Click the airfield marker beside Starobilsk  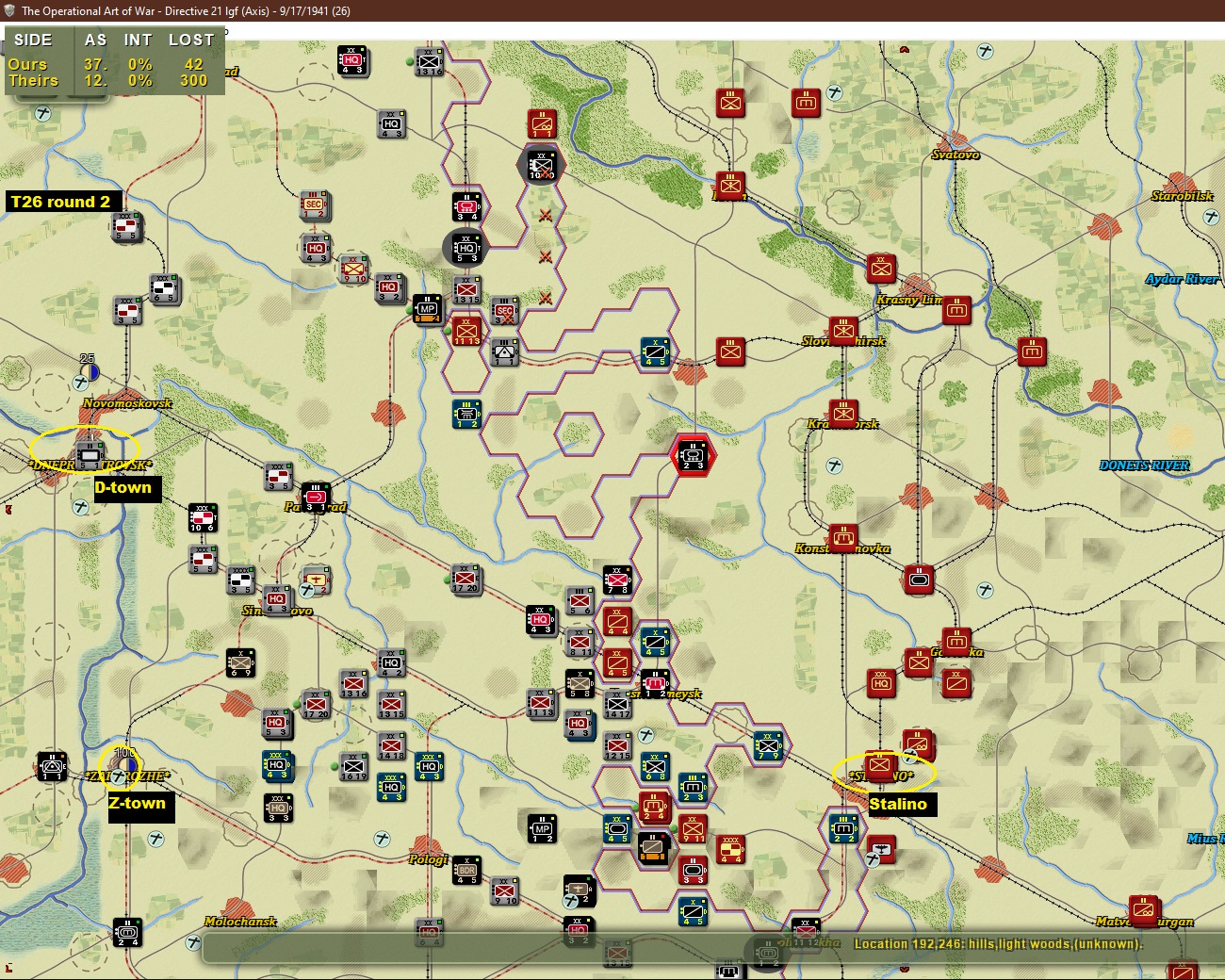tap(1212, 218)
